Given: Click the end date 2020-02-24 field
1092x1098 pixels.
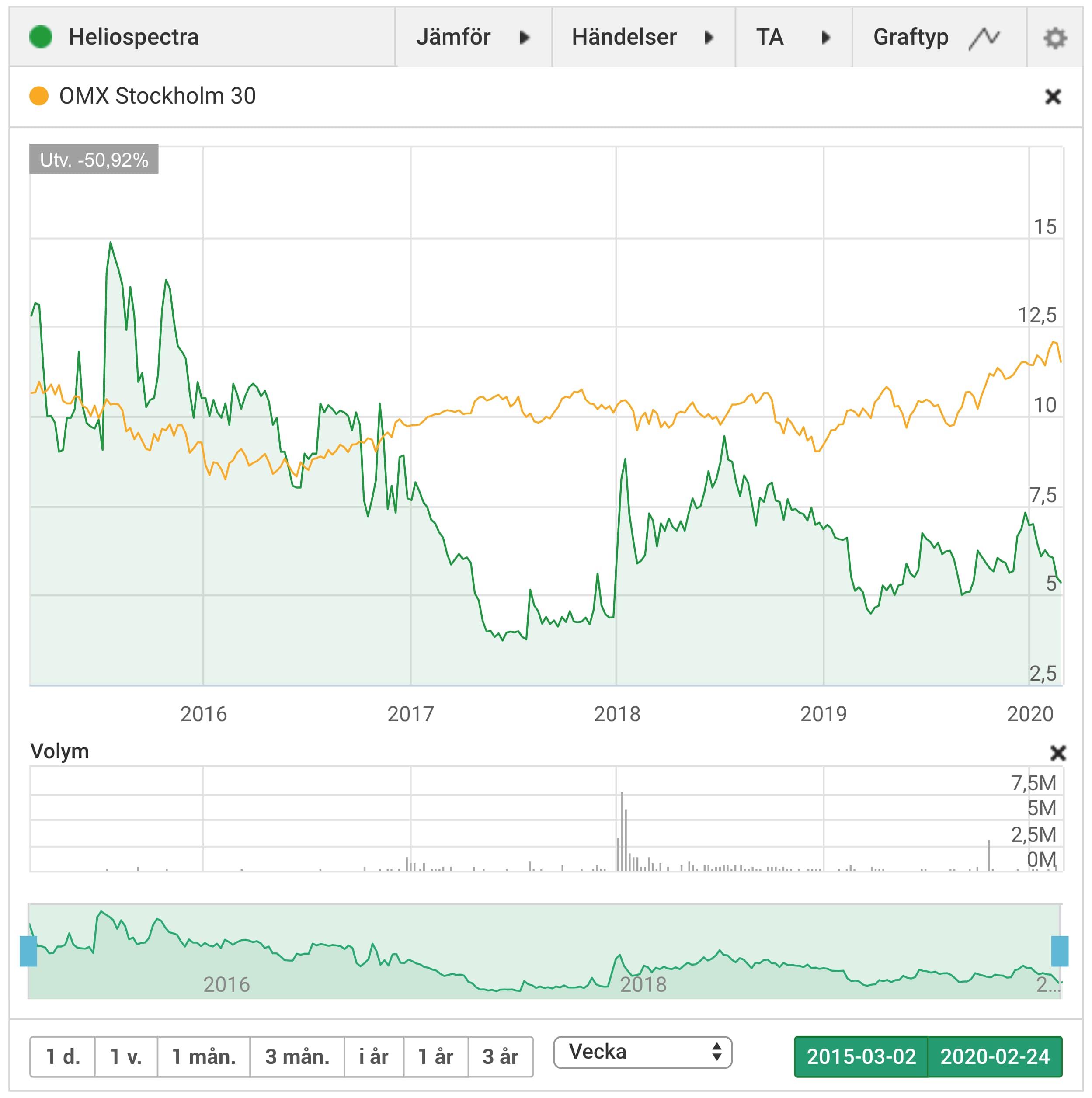Looking at the screenshot, I should tap(995, 1056).
